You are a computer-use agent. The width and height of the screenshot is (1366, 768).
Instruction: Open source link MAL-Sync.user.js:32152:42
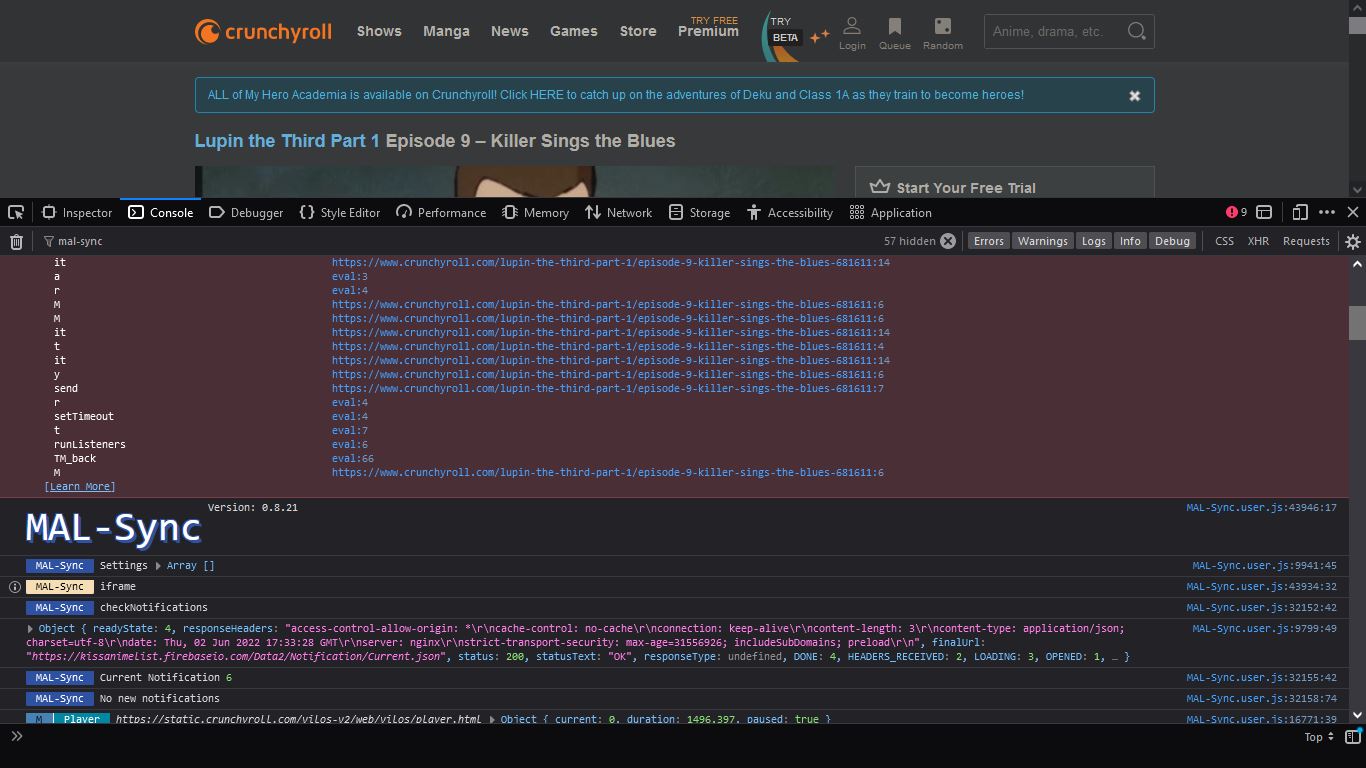point(1261,608)
